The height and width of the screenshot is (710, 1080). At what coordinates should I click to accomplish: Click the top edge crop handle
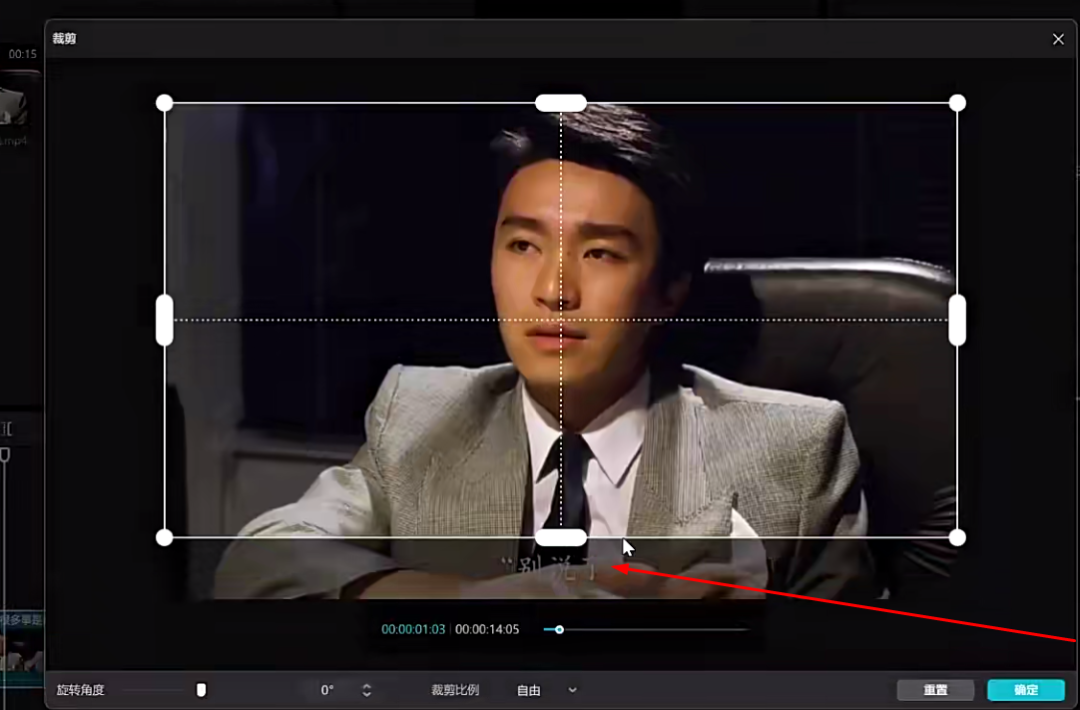click(x=561, y=103)
